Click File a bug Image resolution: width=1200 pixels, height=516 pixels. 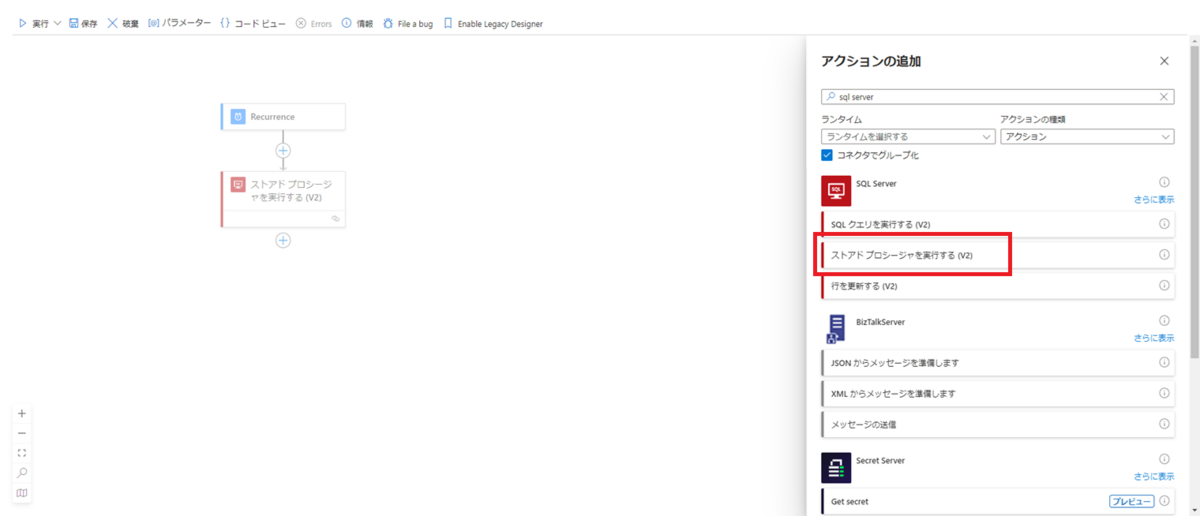[408, 23]
